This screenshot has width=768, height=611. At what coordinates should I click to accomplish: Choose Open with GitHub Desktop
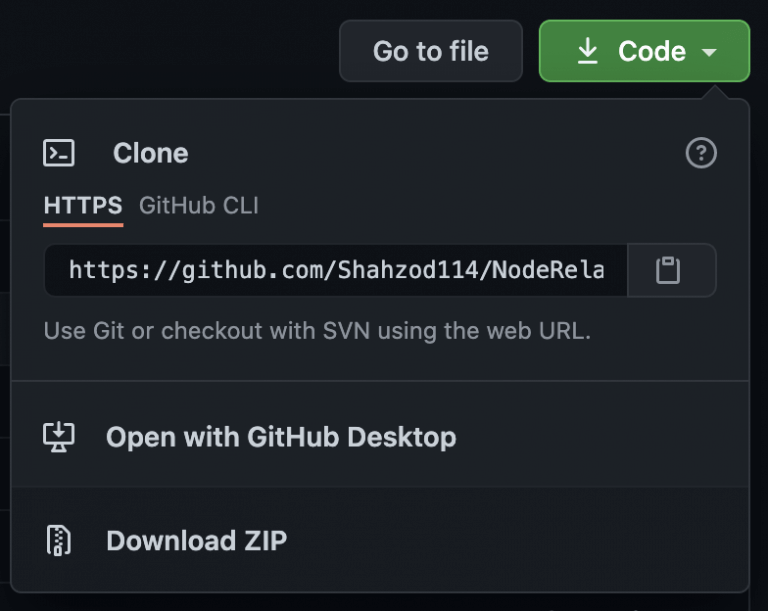(281, 437)
